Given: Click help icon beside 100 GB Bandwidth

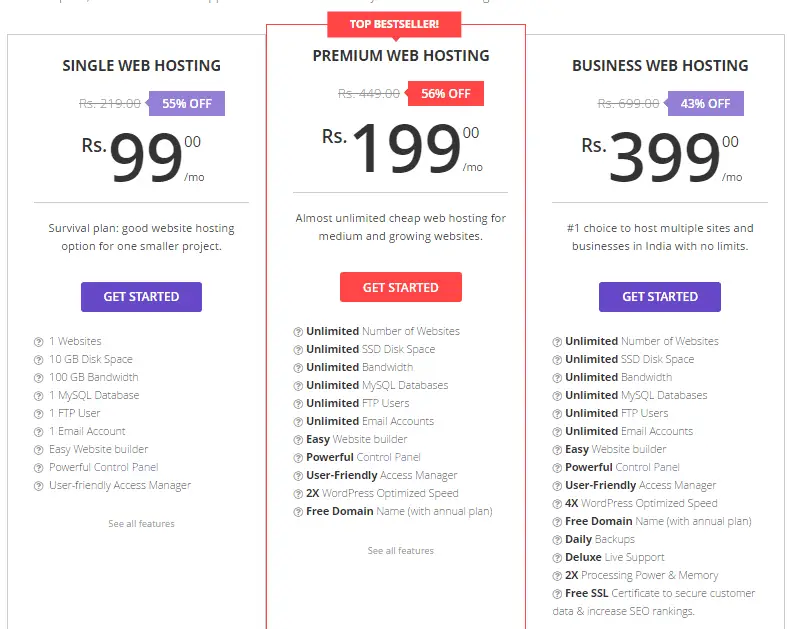Looking at the screenshot, I should (38, 378).
